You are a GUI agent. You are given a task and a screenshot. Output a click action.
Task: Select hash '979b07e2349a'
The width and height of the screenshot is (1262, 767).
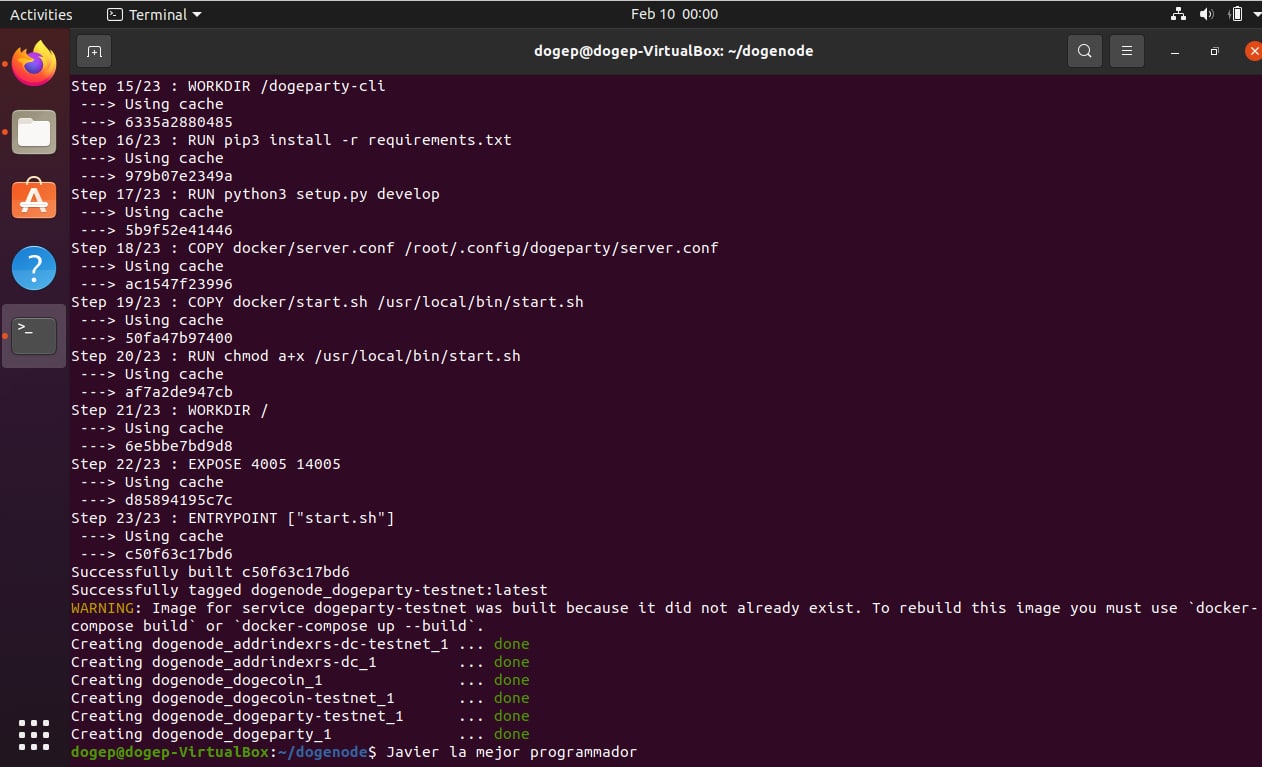point(179,176)
